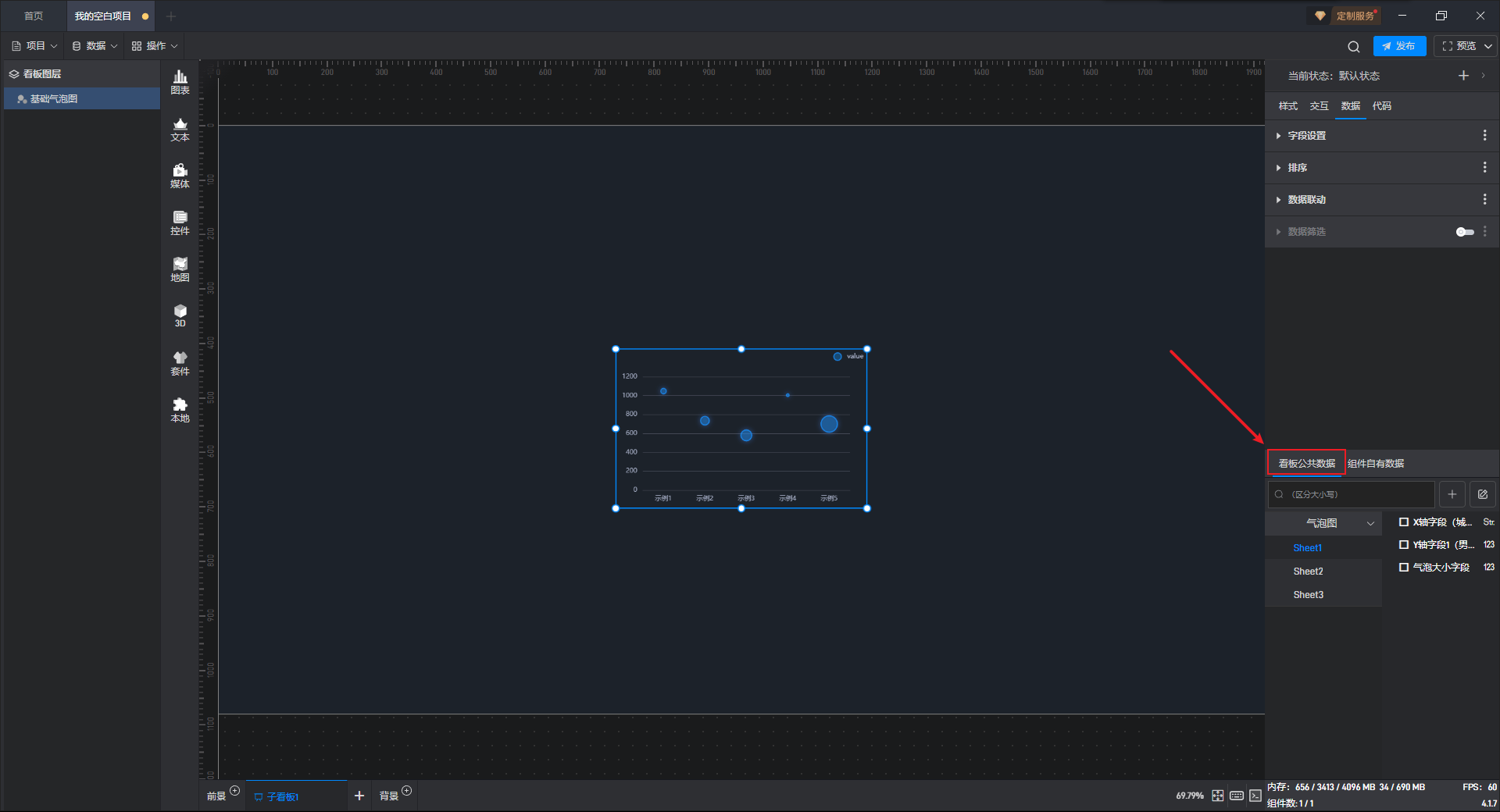Switch to the 交互 tab

1319,106
